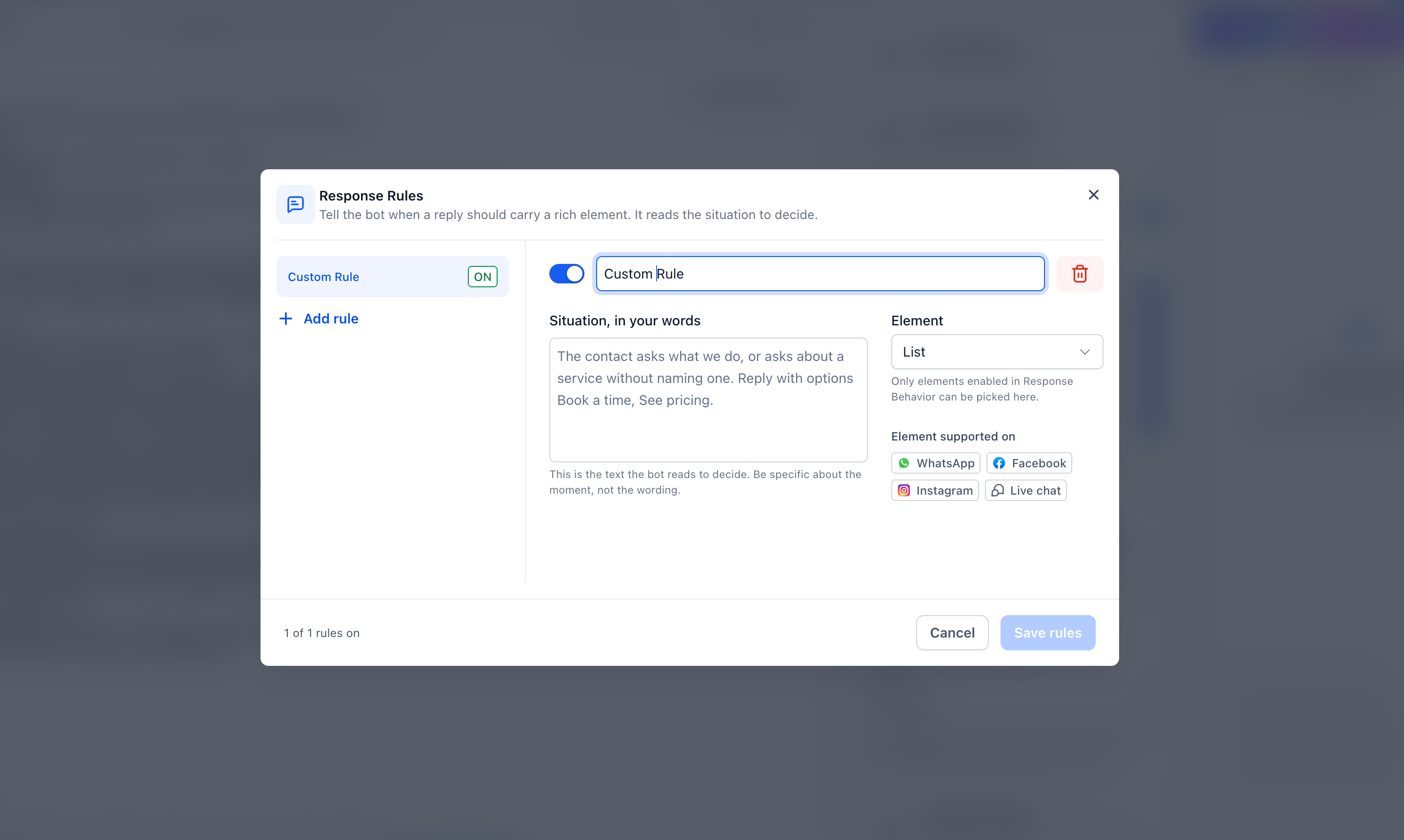Click the Live chat channel tag
The image size is (1404, 840).
pyautogui.click(x=1025, y=490)
